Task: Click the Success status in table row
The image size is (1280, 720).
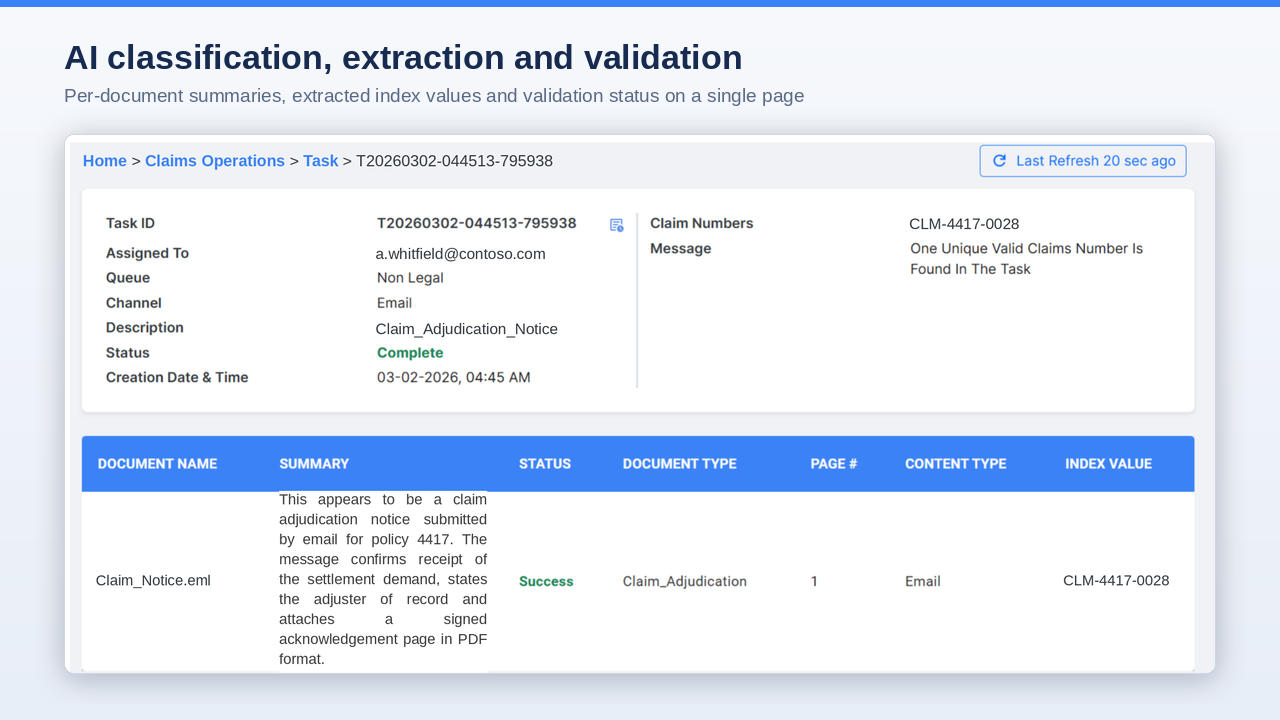Action: pos(546,581)
